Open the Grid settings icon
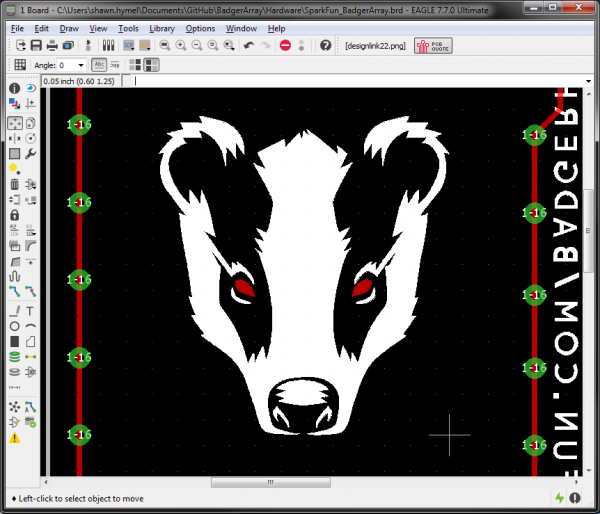Viewport: 600px width, 514px height. coord(20,65)
